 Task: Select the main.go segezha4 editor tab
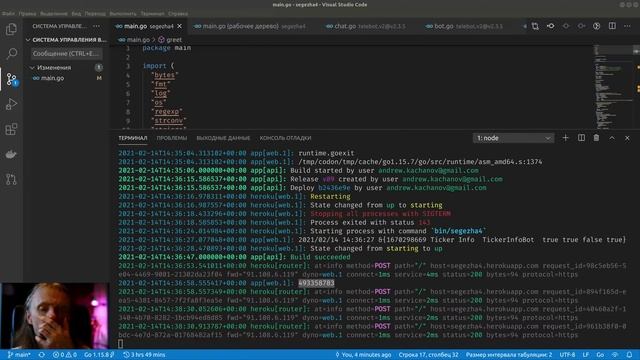(149, 26)
